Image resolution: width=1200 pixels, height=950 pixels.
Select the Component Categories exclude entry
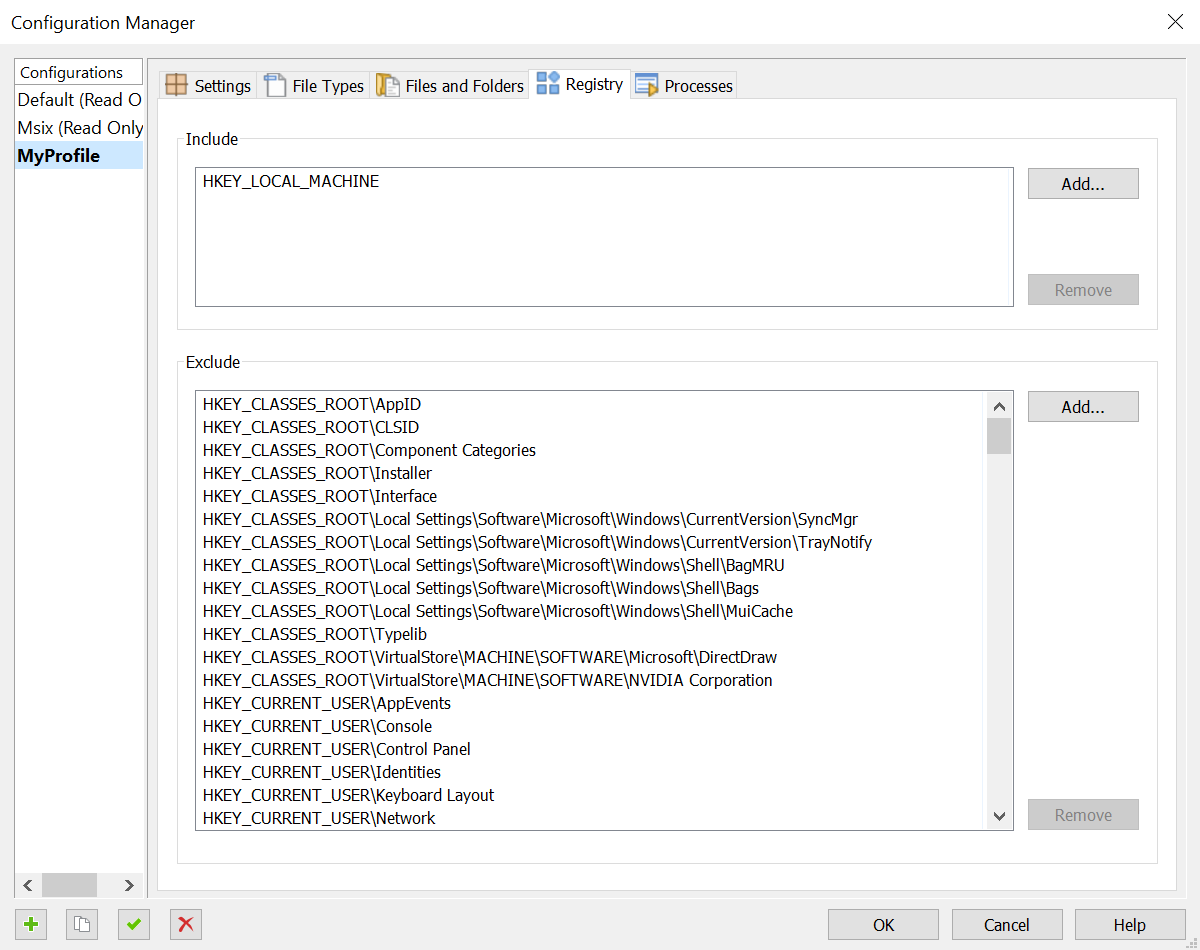(369, 451)
